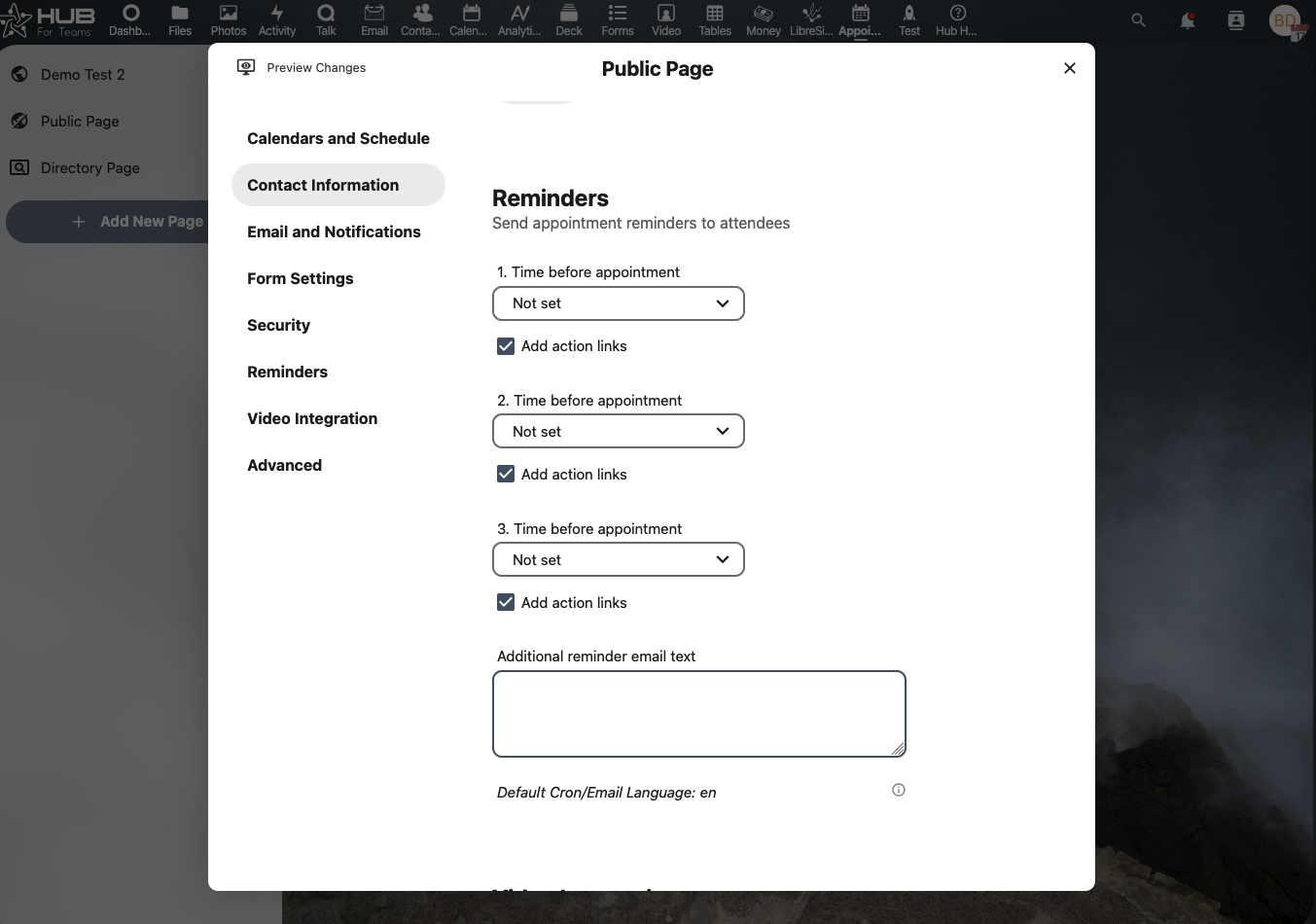The width and height of the screenshot is (1316, 924).
Task: Click the Hub for Teams logo
Action: (49, 19)
